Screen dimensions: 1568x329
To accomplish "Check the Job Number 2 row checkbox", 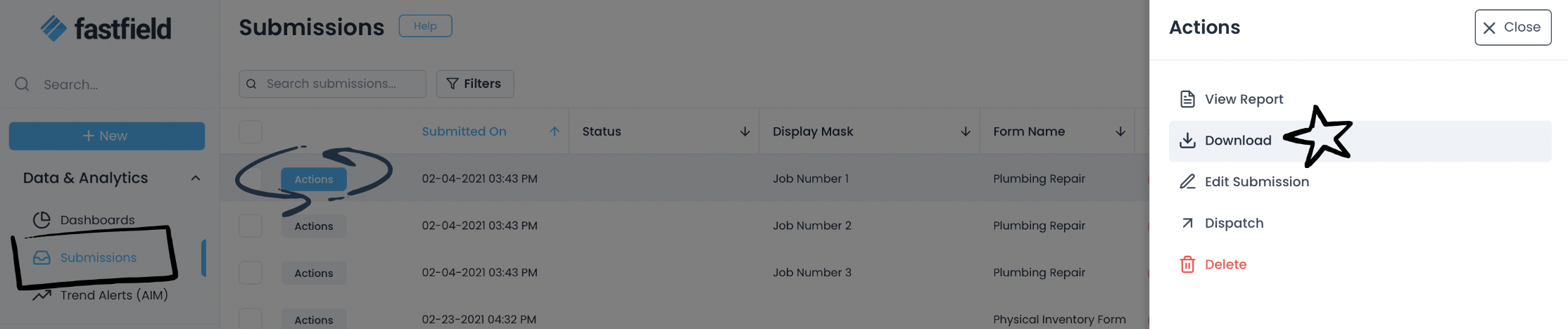I will (251, 226).
